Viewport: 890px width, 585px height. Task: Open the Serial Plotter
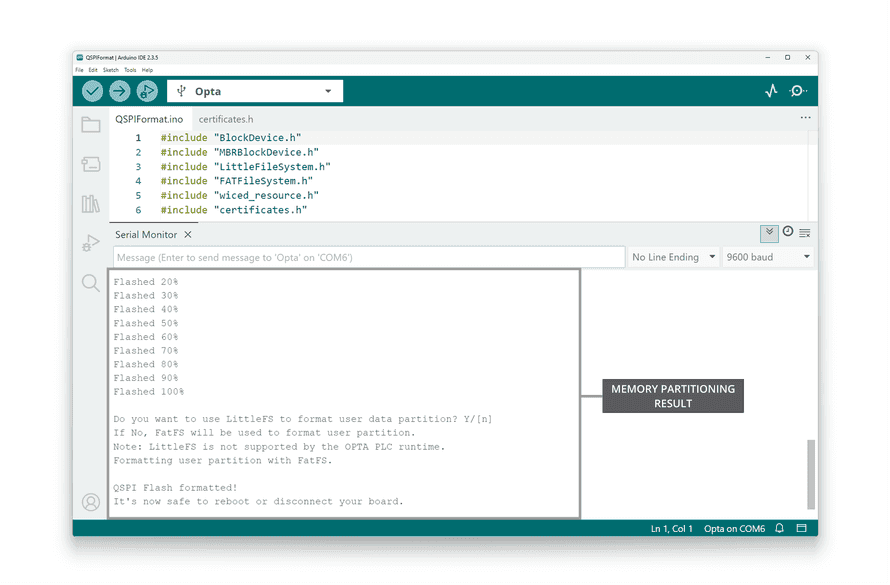point(770,90)
